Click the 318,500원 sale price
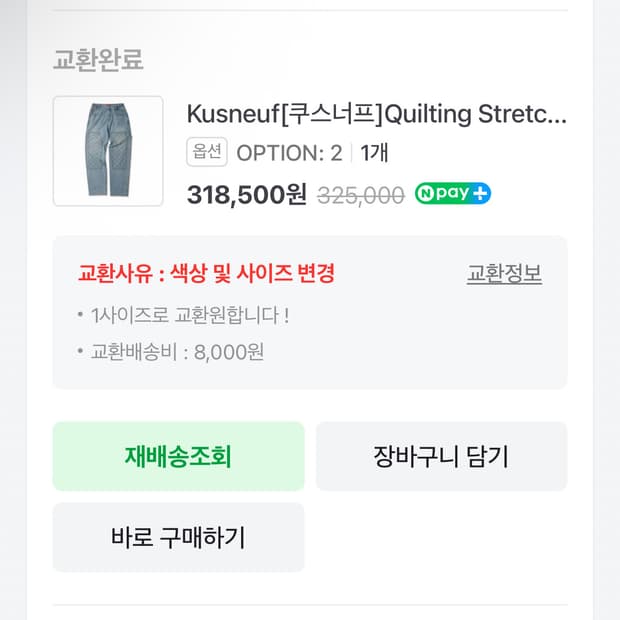This screenshot has height=620, width=620. [246, 194]
